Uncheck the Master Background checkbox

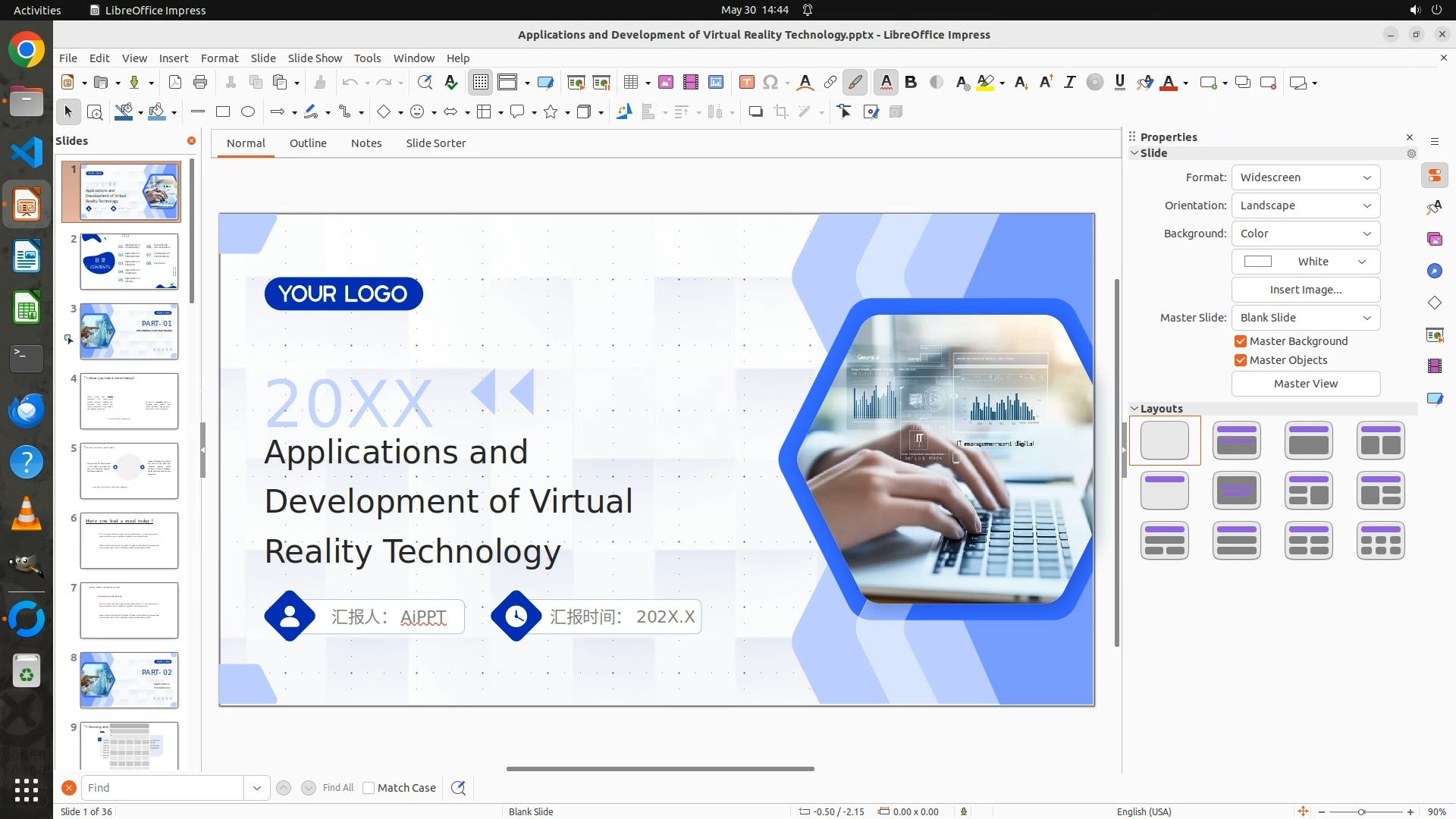point(1241,341)
